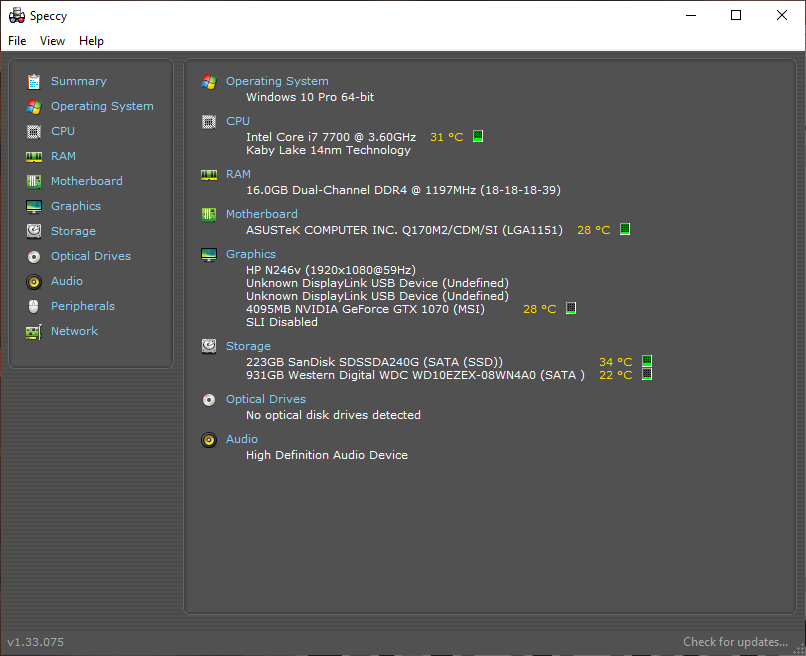Screen dimensions: 806x656
Task: Click the Windows flag icon beside Operating System heading
Action: [209, 81]
